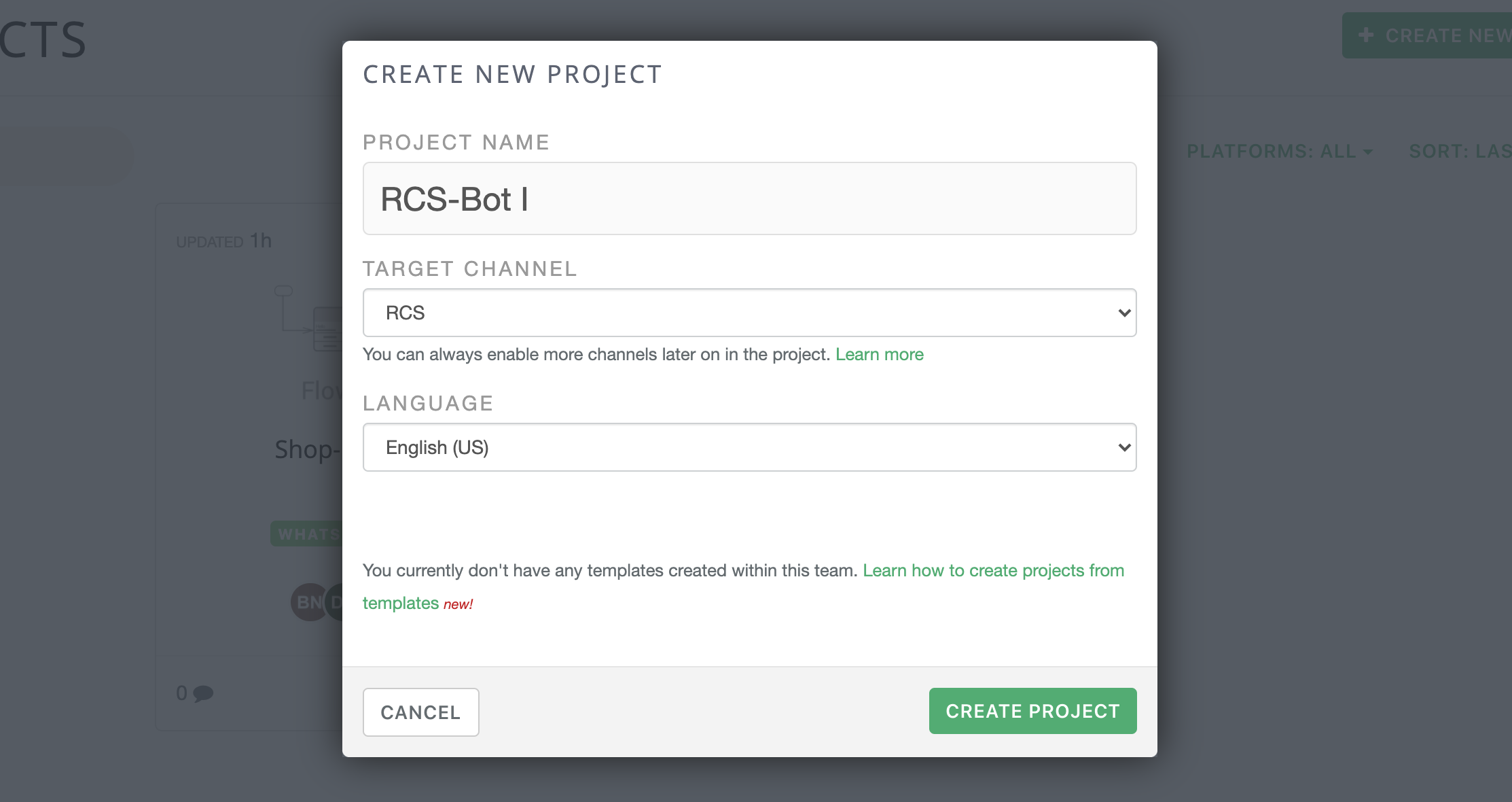Click the plus icon on Create New
Screen dimensions: 1512x802
click(1365, 35)
